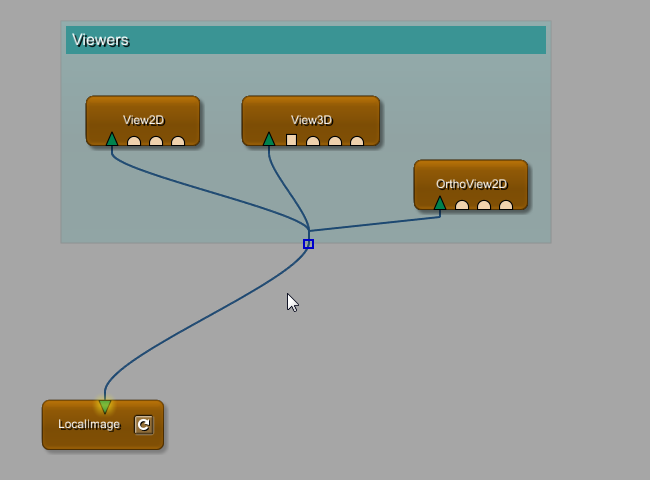Click leftmost half-circle connector on OrthoView2D
The width and height of the screenshot is (650, 480).
tap(462, 205)
